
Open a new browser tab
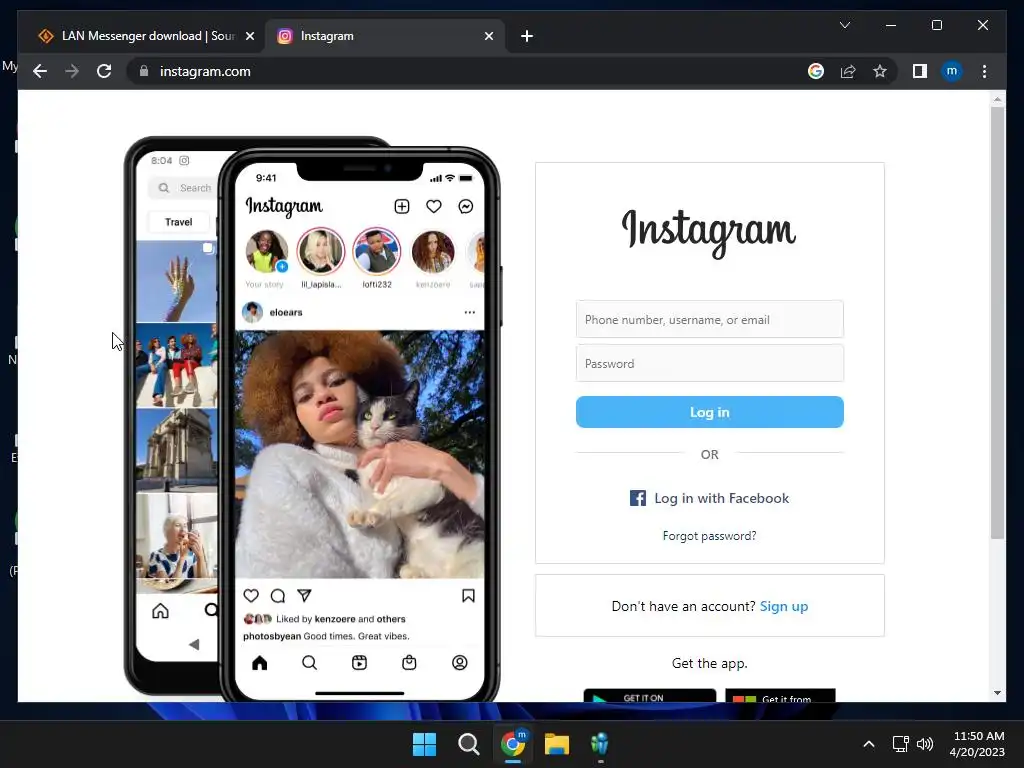tap(527, 36)
